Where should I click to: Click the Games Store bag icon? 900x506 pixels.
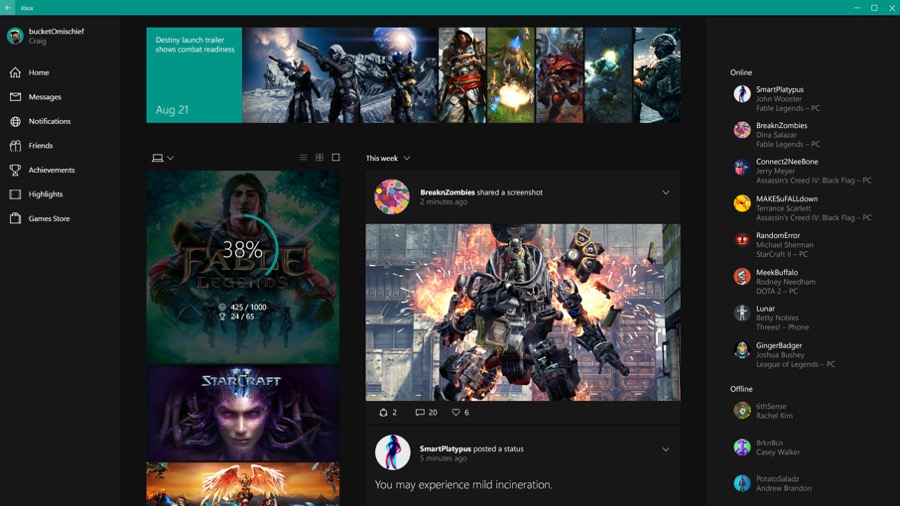tap(15, 218)
